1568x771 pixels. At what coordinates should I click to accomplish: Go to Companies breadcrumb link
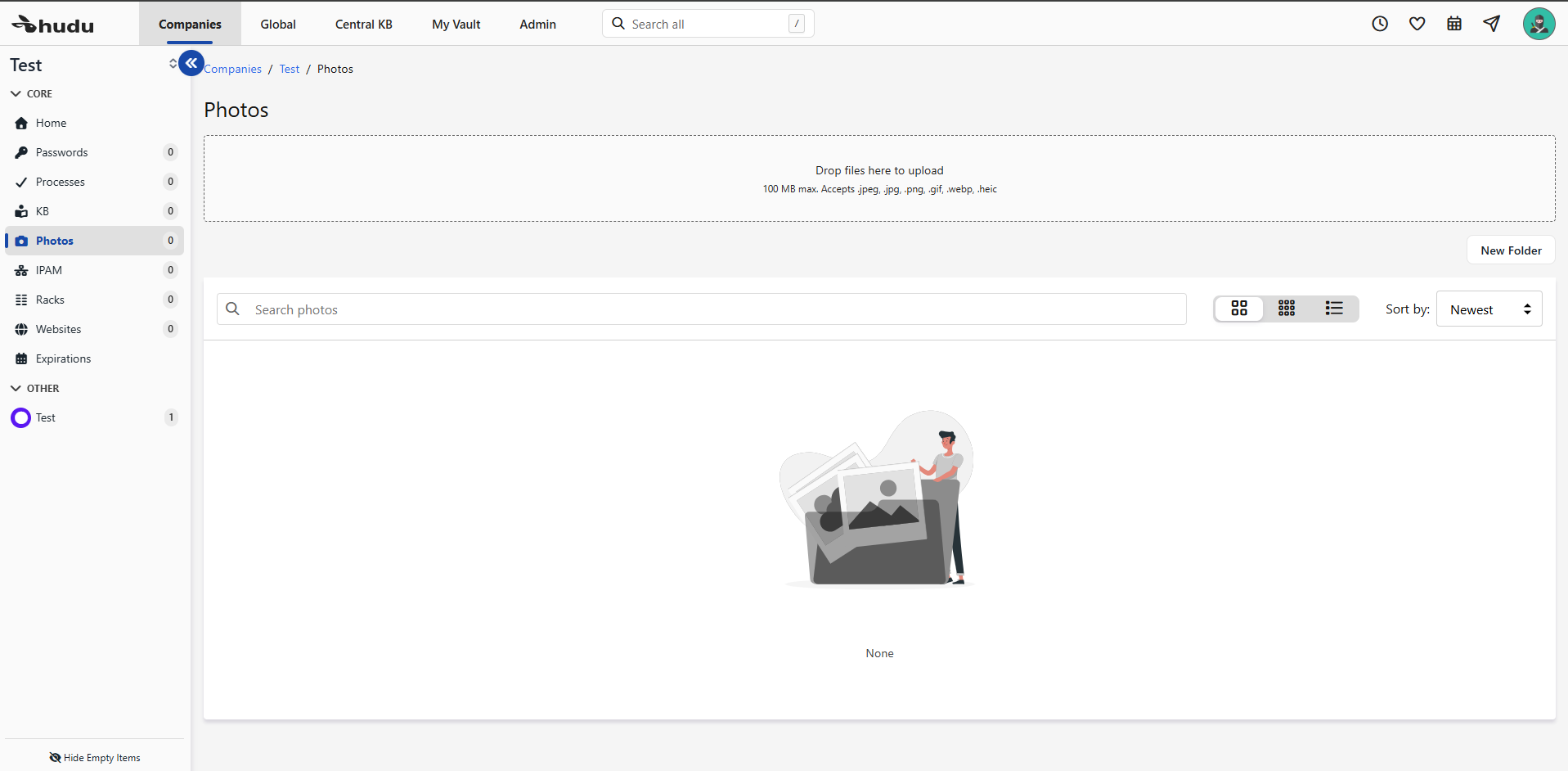[233, 69]
